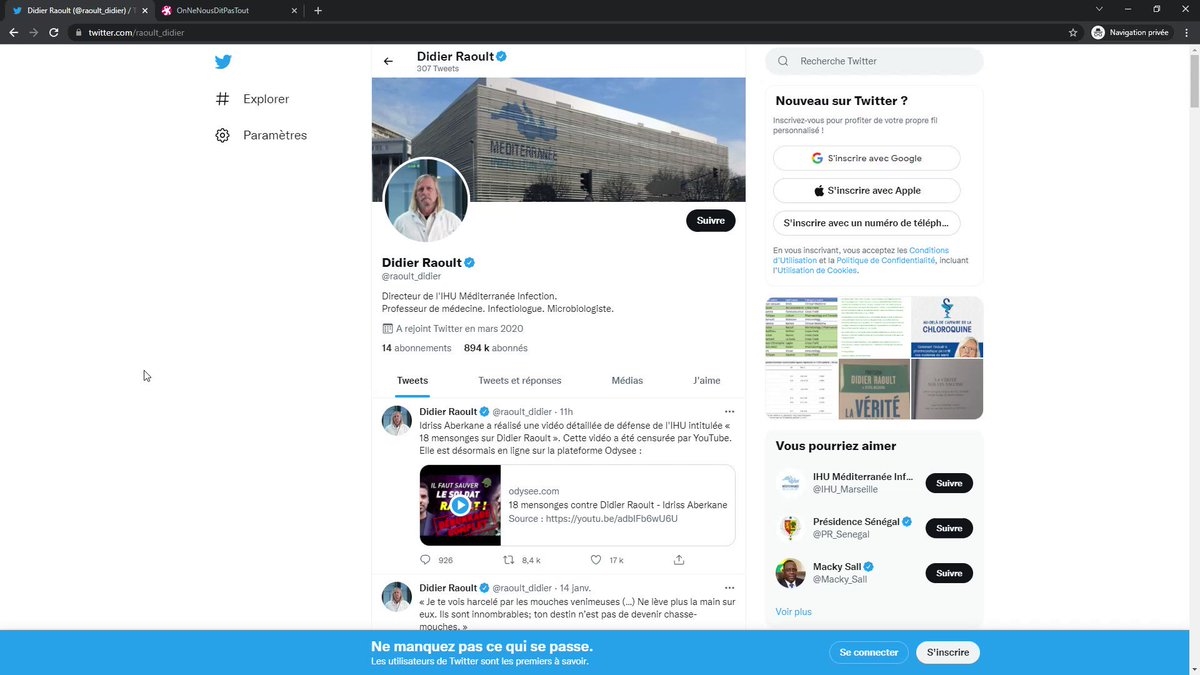Go back using the profile back arrow
Screen dimensions: 1200x675
point(388,61)
